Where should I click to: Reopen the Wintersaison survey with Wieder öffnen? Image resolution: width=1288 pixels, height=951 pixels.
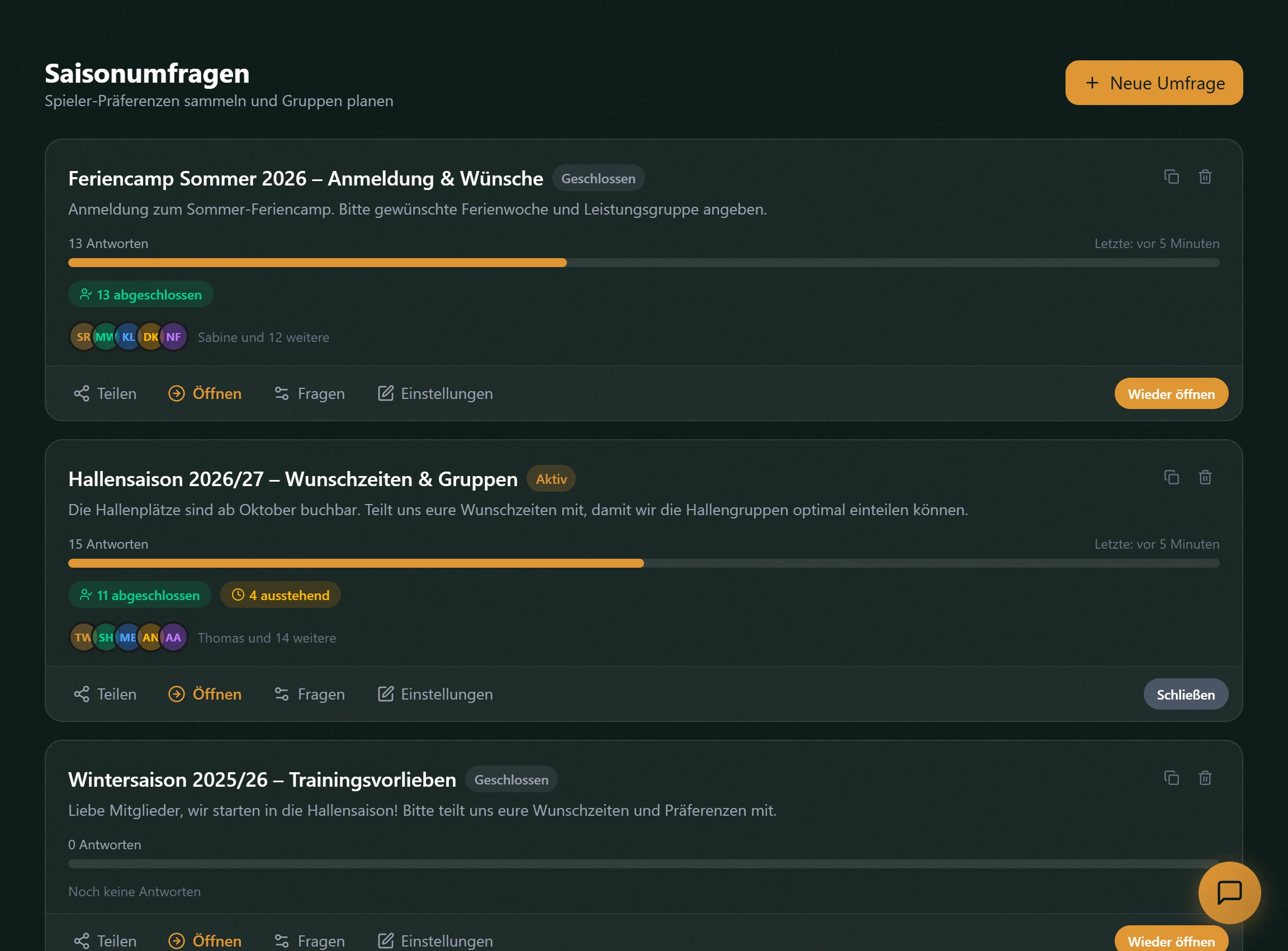pos(1171,939)
